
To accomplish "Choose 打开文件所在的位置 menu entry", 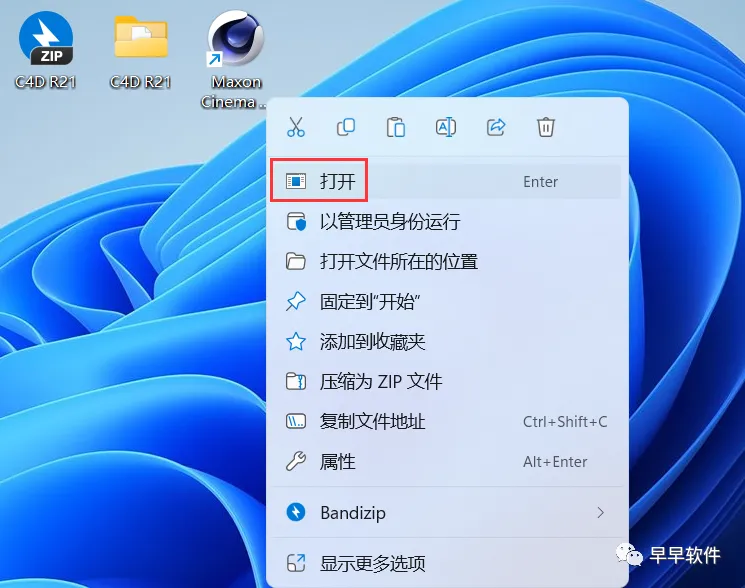I will (447, 262).
